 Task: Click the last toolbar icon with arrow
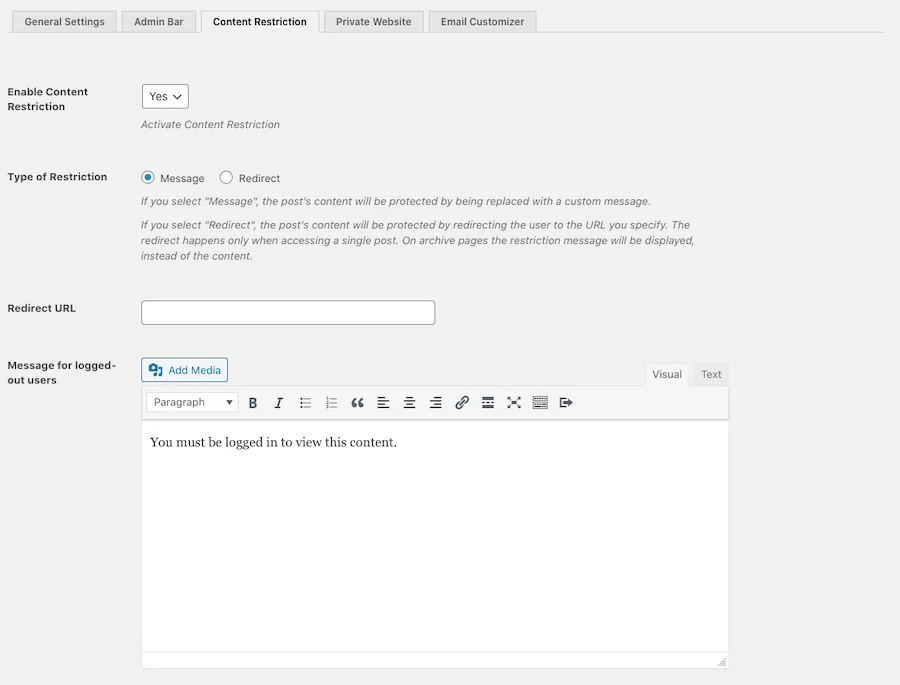click(x=566, y=403)
